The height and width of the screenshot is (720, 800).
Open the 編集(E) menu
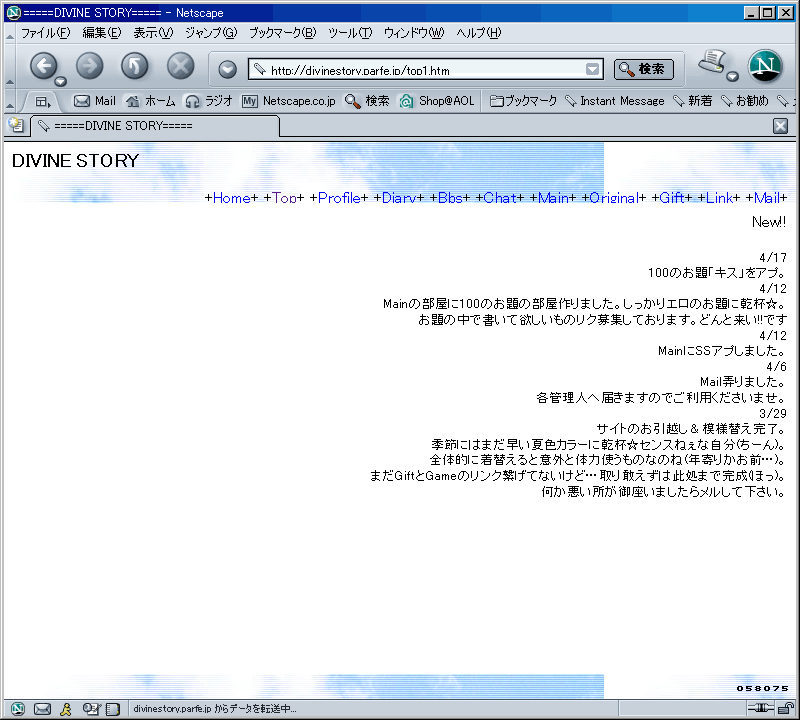click(102, 33)
